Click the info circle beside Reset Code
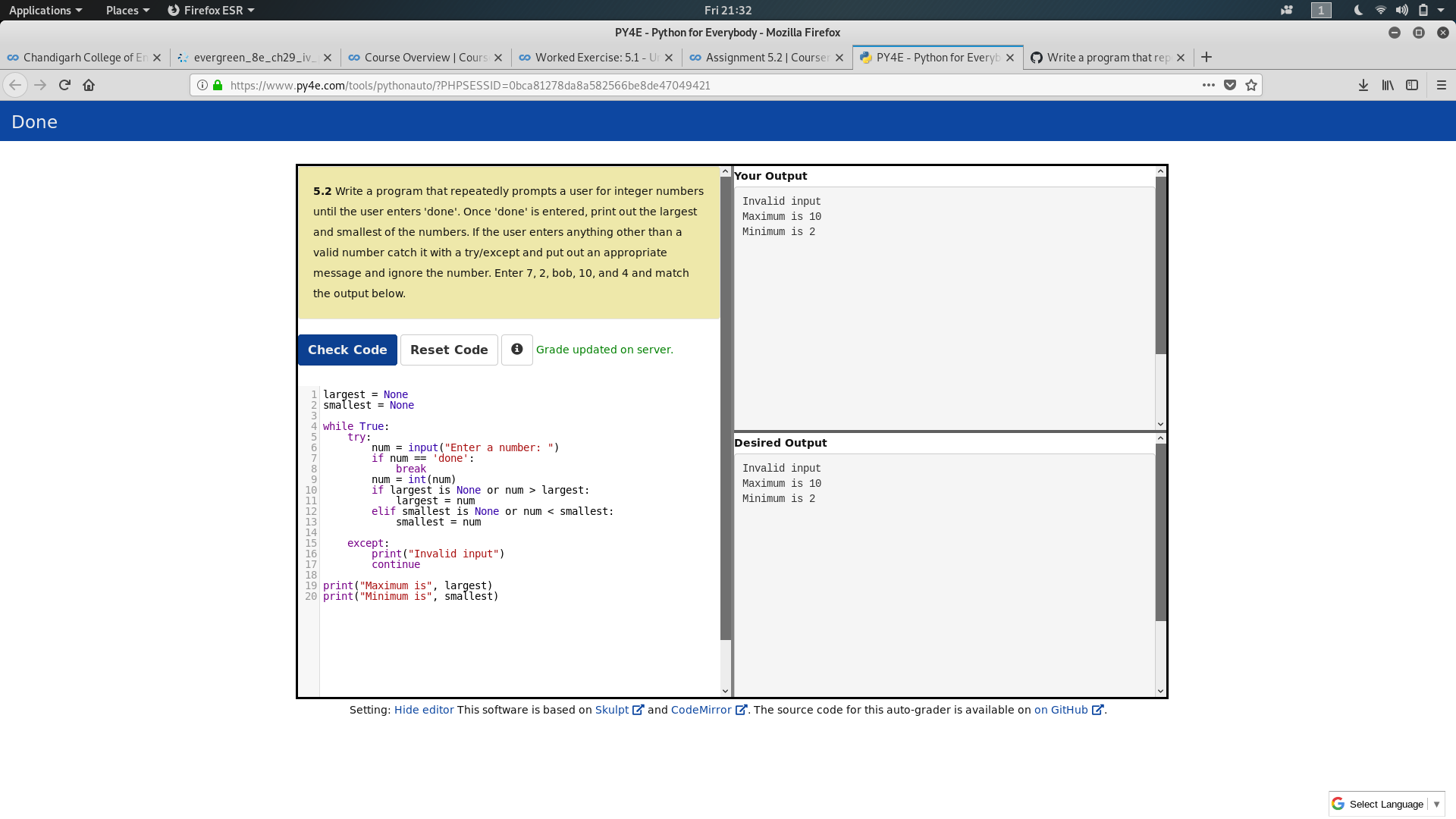The height and width of the screenshot is (819, 1456). [516, 350]
